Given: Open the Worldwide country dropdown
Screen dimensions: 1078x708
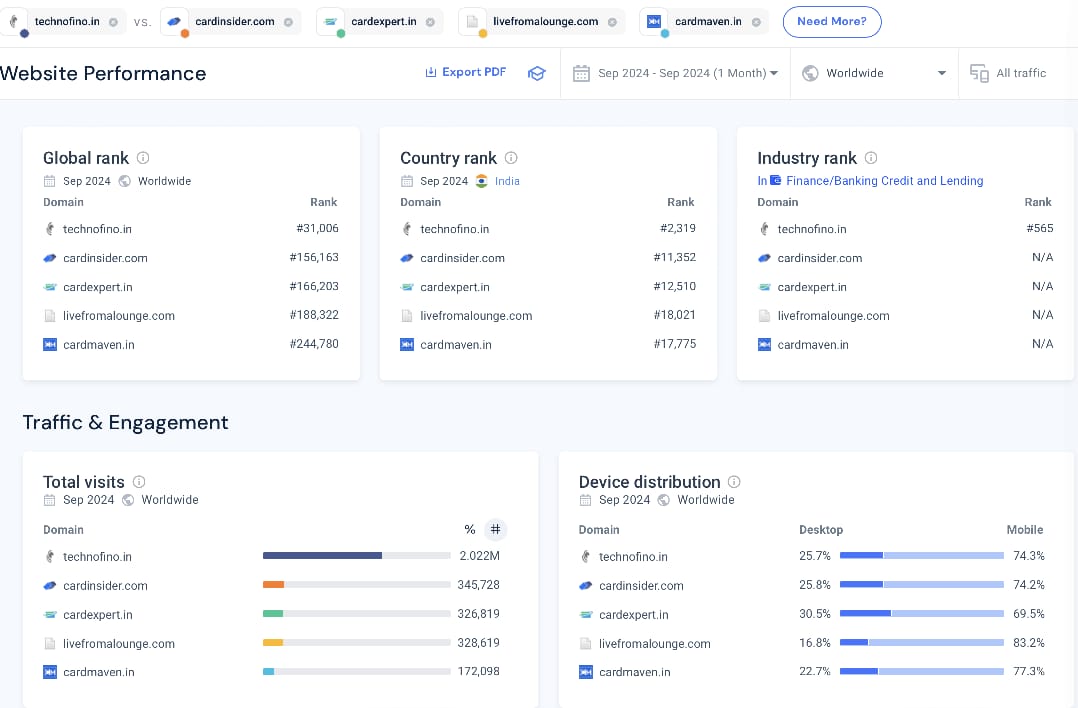Looking at the screenshot, I should coord(874,73).
